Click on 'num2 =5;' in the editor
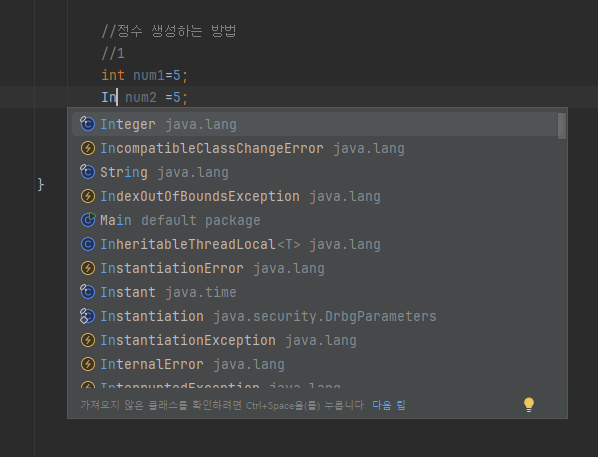Screen dimensions: 598x457 coord(156,97)
